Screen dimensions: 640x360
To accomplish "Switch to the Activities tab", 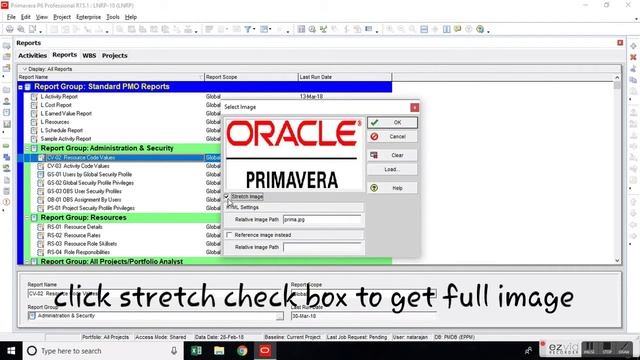I will (x=32, y=56).
